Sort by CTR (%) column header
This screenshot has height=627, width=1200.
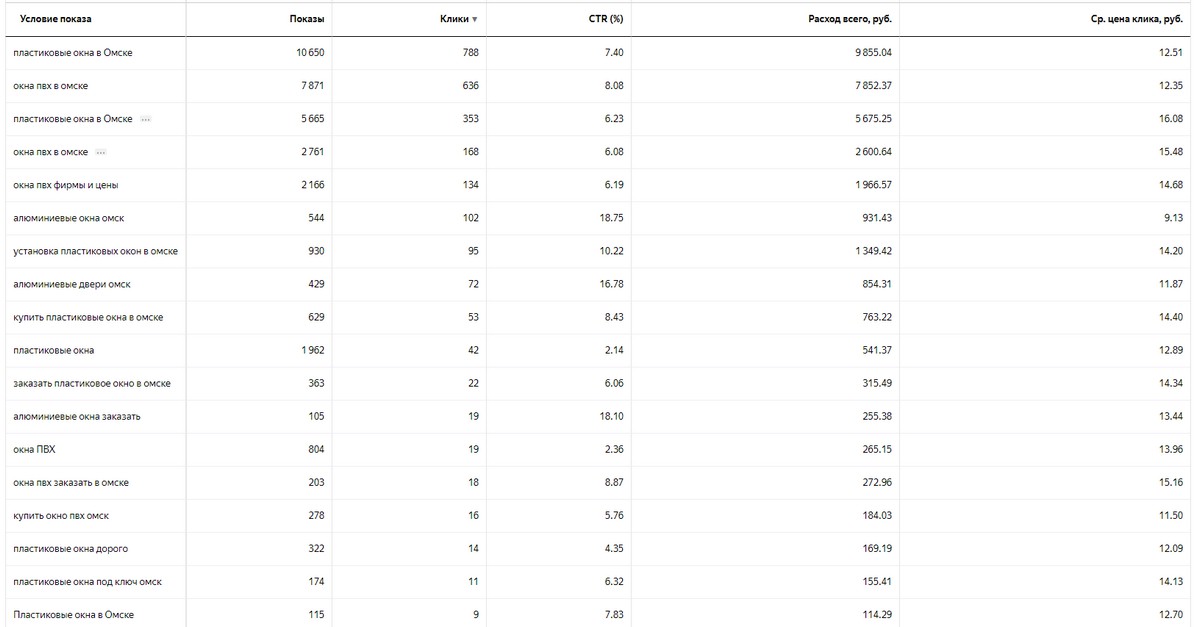(606, 19)
